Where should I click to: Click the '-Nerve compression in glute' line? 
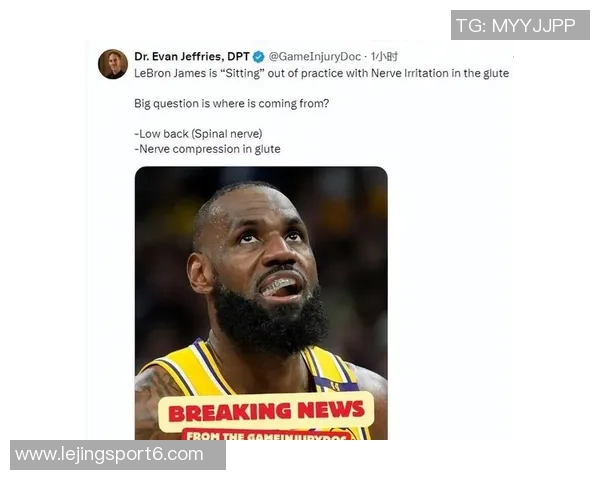(207, 149)
